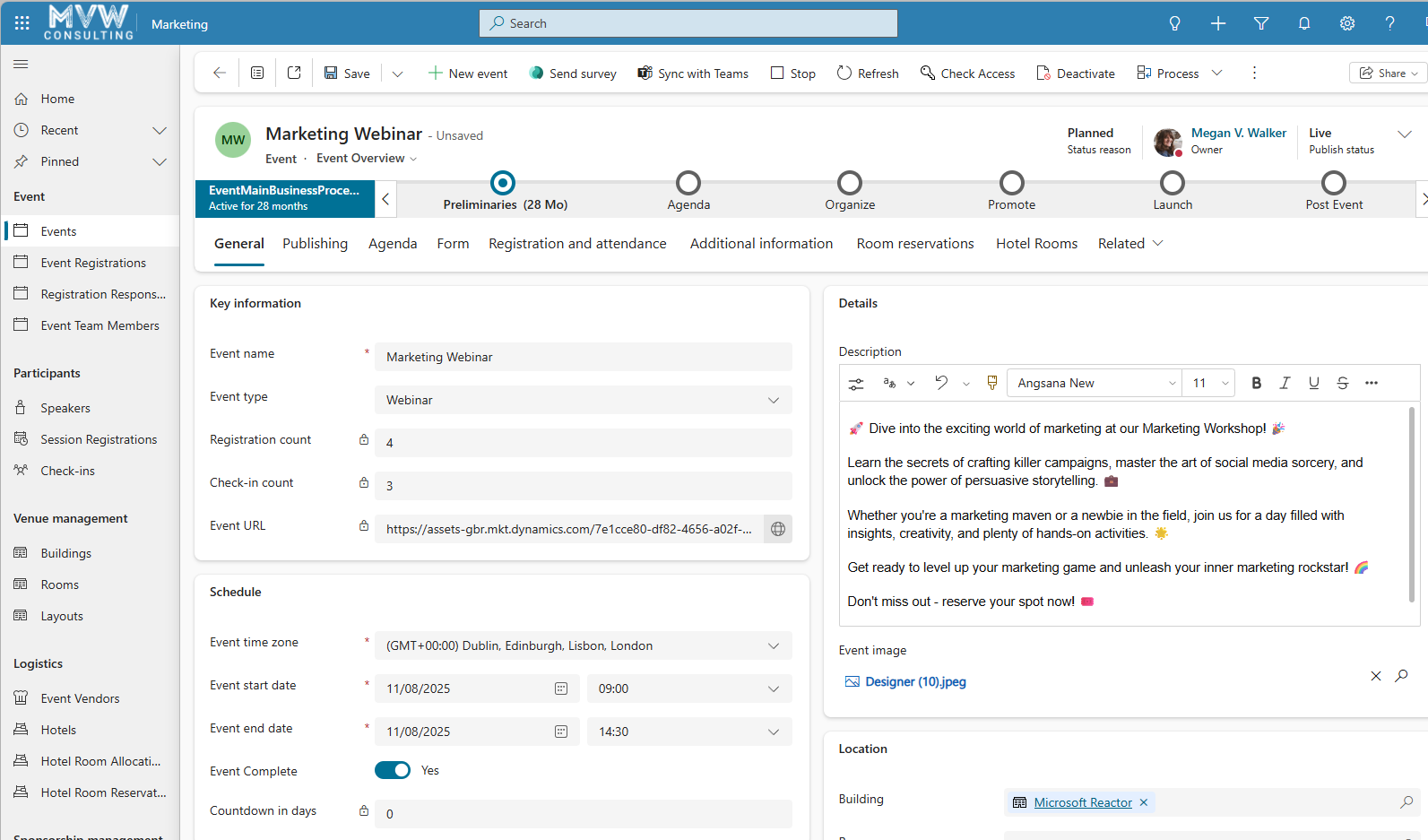
Task: Click the Sync with Teams button
Action: pyautogui.click(x=692, y=74)
